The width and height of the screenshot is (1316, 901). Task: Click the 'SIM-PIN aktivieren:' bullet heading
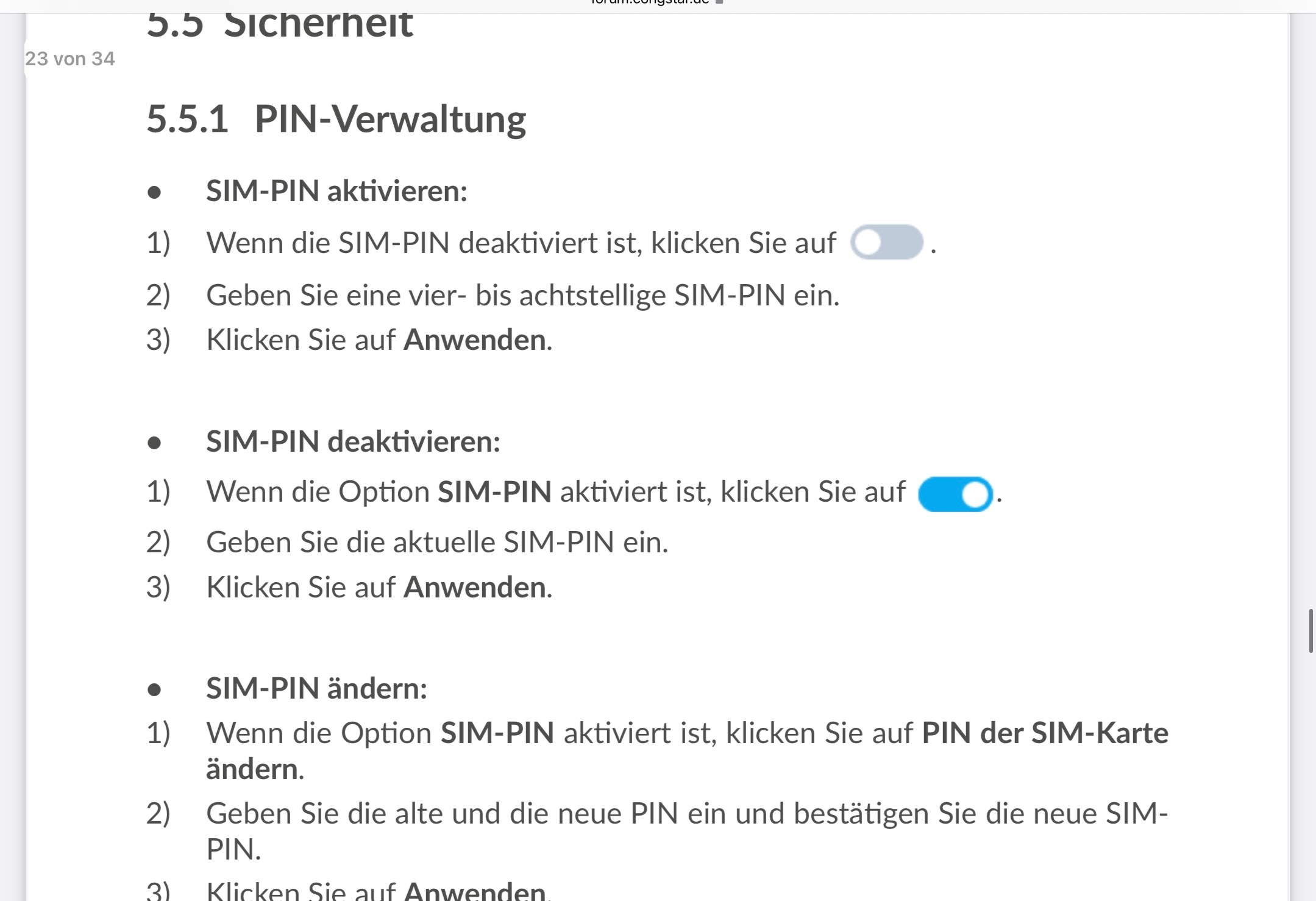(336, 191)
